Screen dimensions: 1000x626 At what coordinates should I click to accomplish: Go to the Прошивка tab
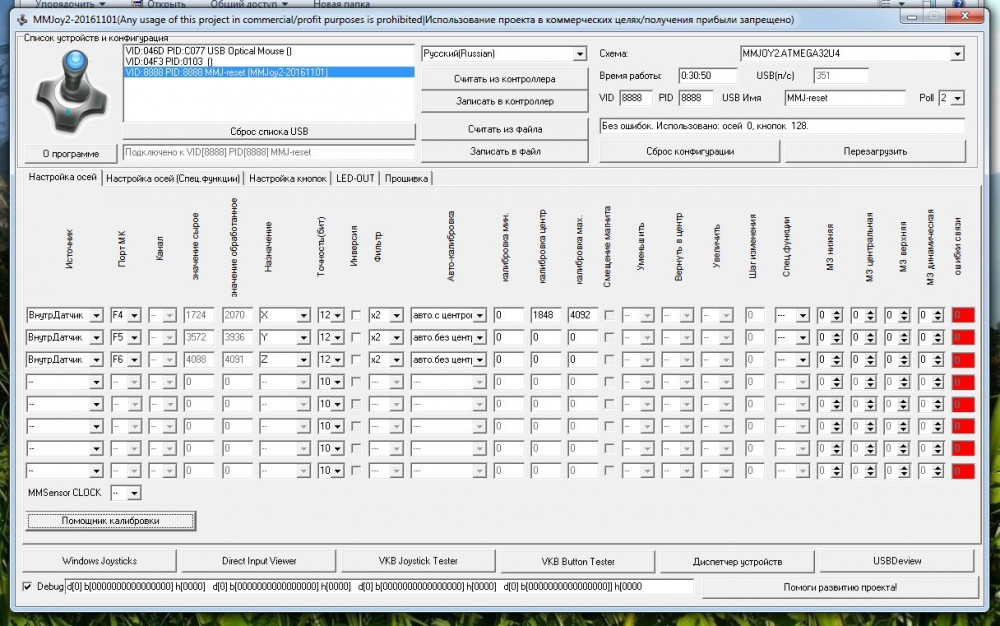click(407, 178)
